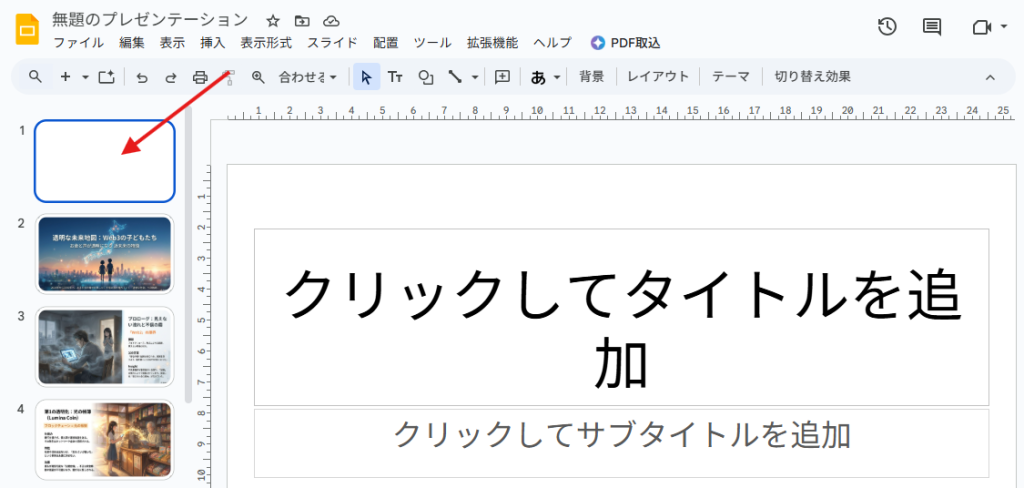Viewport: 1024px width, 488px height.
Task: Open the comments panel icon
Action: (x=932, y=27)
